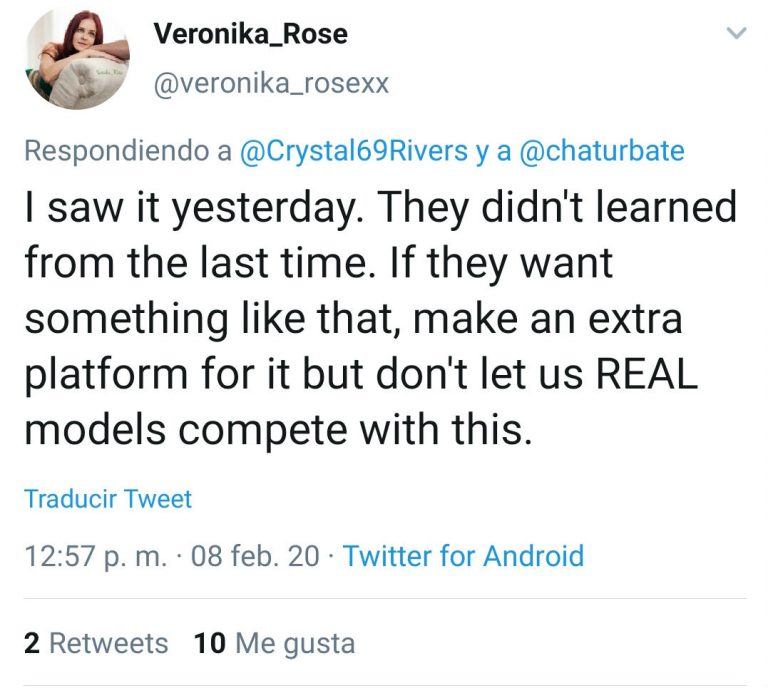Screen dimensions: 768x688
Task: Click the Traducir Tweet link
Action: click(x=108, y=498)
